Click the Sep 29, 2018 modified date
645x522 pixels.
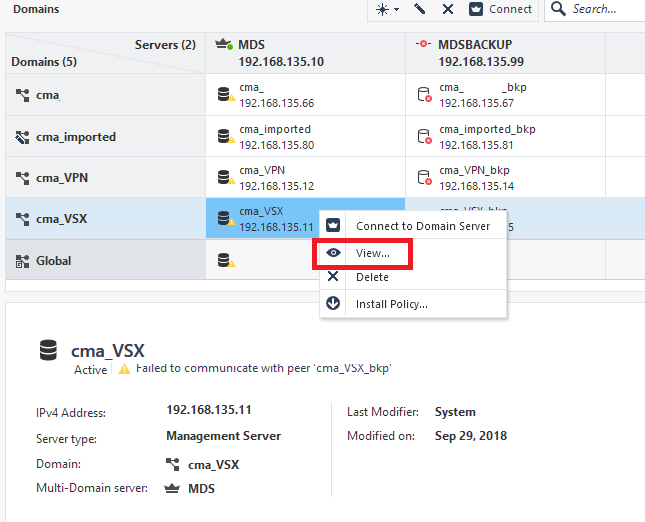click(x=471, y=436)
